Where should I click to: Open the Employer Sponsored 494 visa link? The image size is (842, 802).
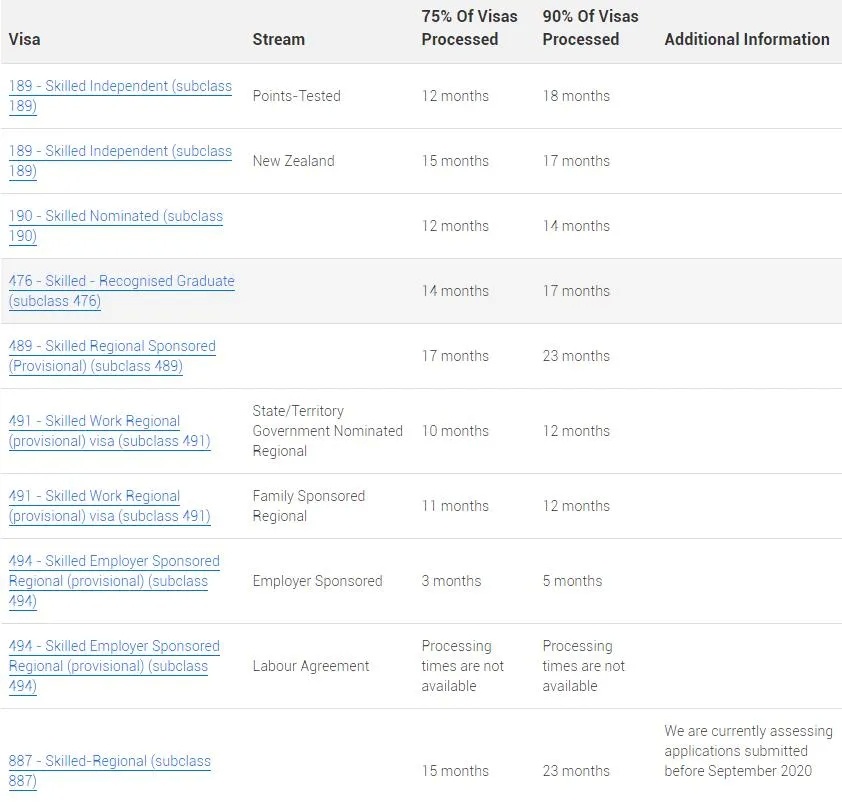click(114, 580)
